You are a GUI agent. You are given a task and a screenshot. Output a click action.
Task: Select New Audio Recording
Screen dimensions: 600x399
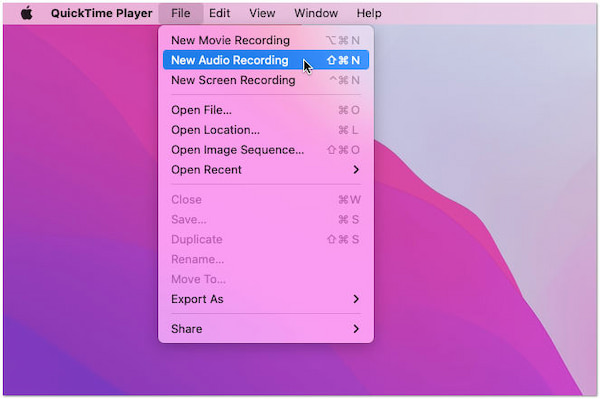tap(266, 60)
